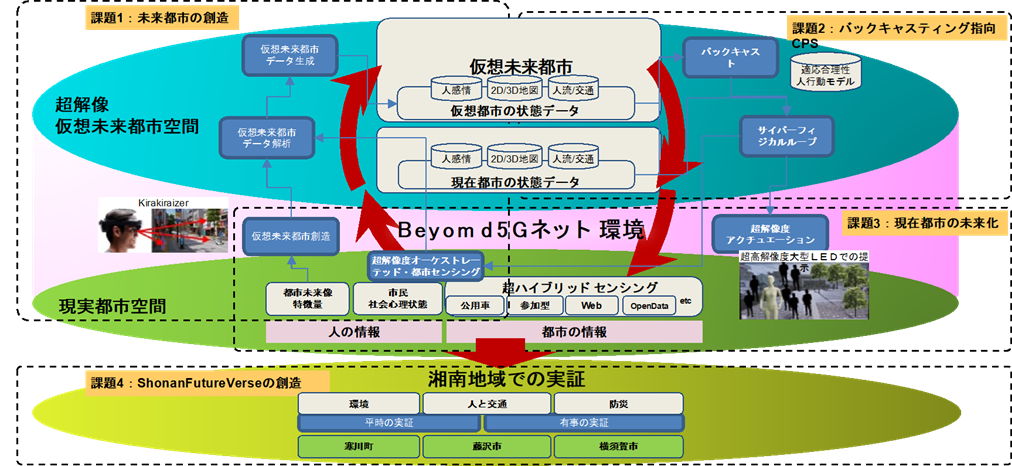Click the 仮想都市の状態データ label
This screenshot has width=1012, height=466.
tap(514, 110)
